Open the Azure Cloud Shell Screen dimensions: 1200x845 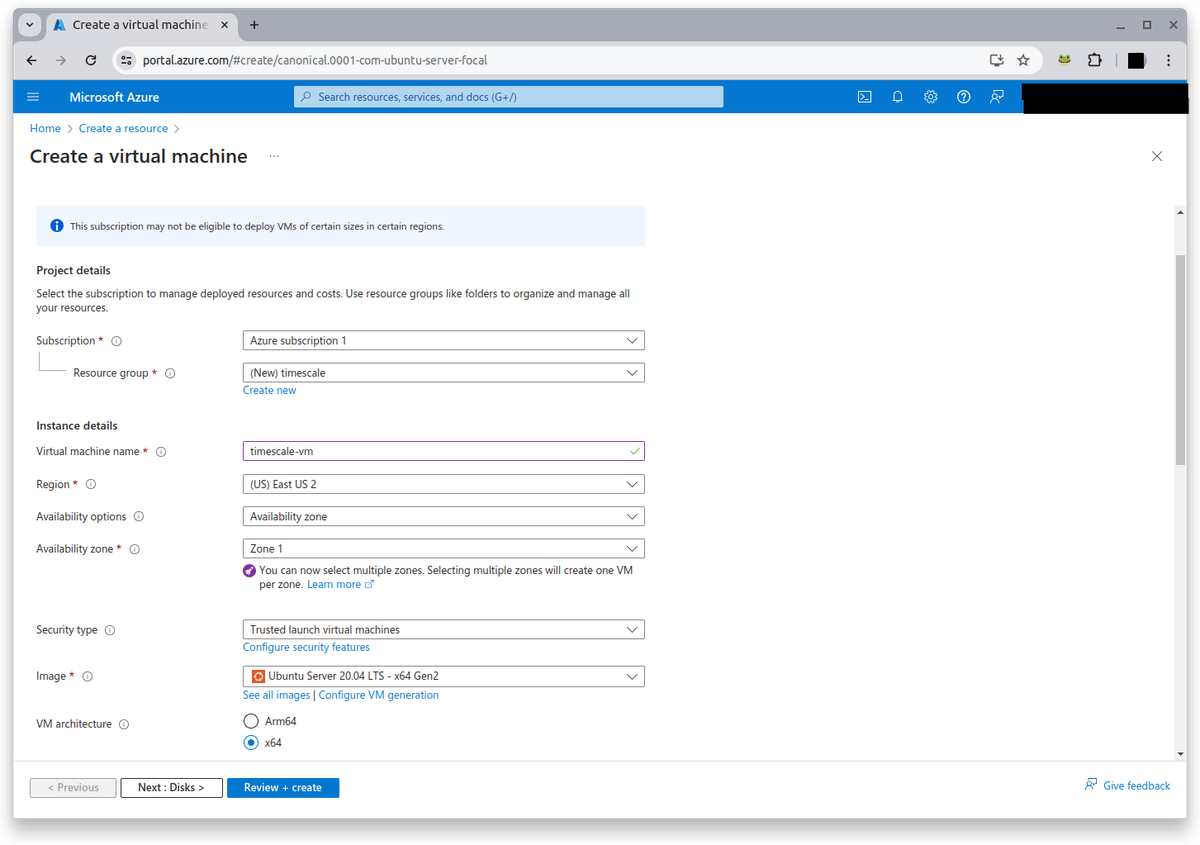[864, 96]
